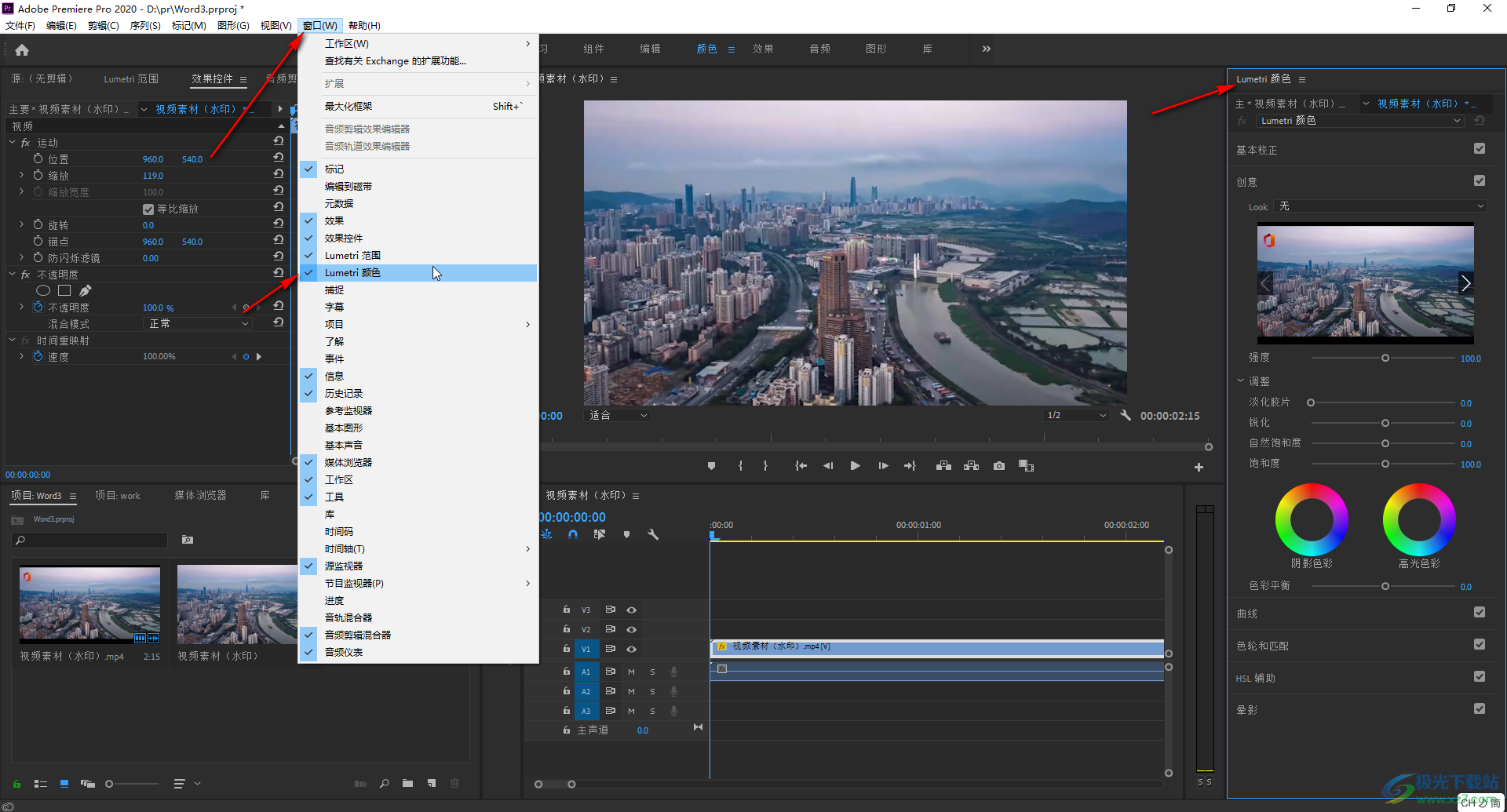Toggle the uniform scale (等比缩放) checkbox
Screen dimensions: 1507x812
[x=148, y=209]
